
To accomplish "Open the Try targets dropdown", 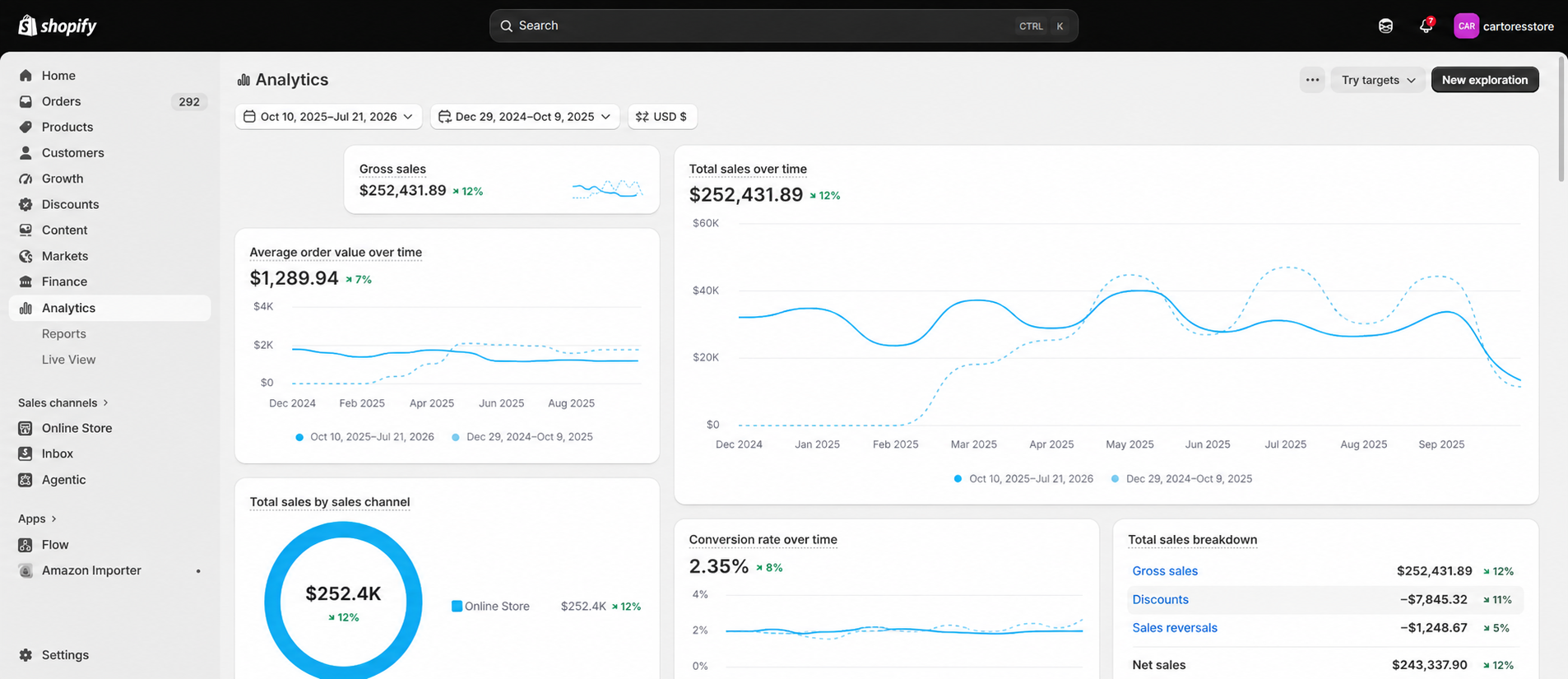I will coord(1378,80).
